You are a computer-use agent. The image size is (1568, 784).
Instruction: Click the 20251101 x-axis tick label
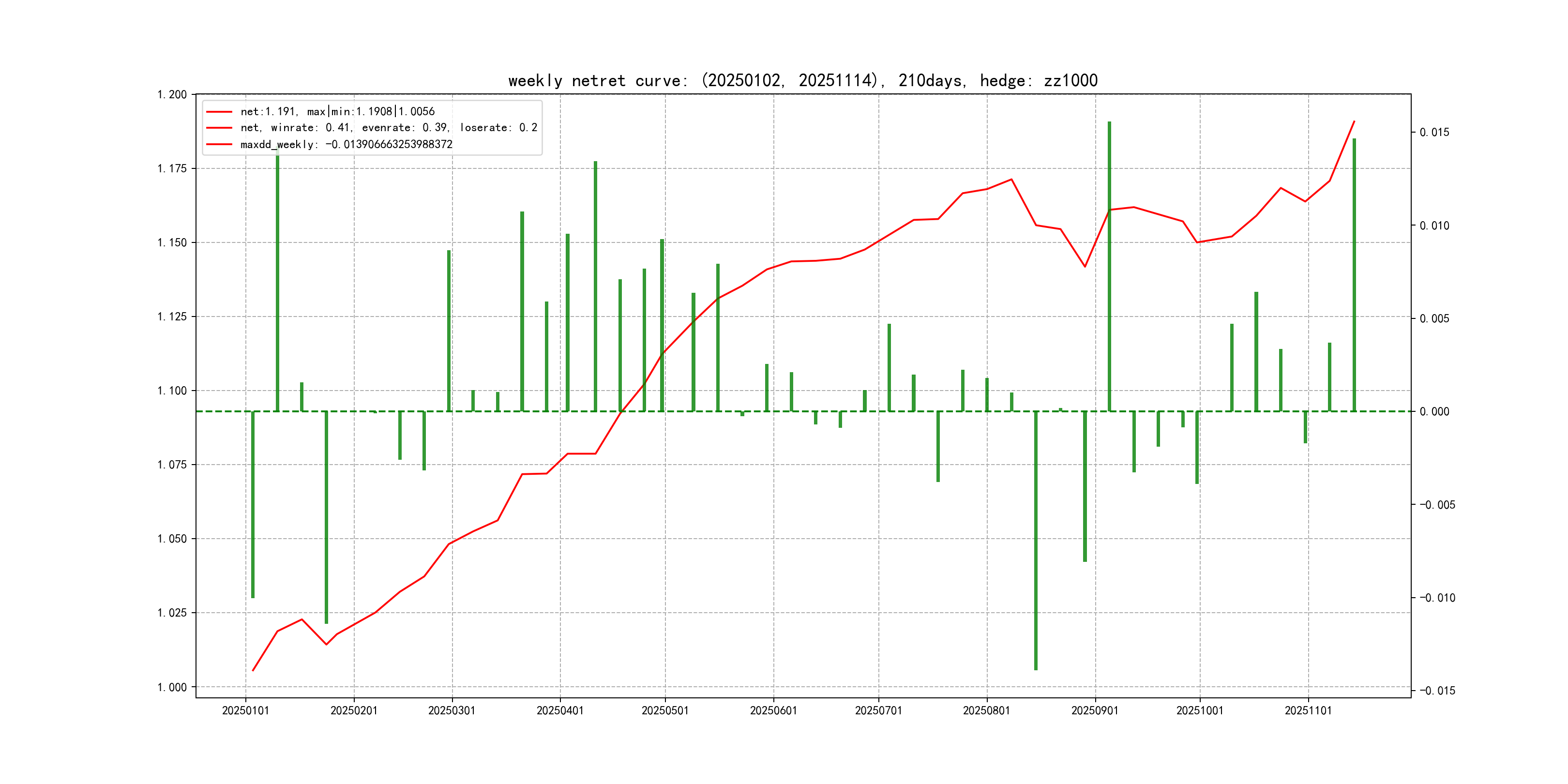pyautogui.click(x=1308, y=710)
